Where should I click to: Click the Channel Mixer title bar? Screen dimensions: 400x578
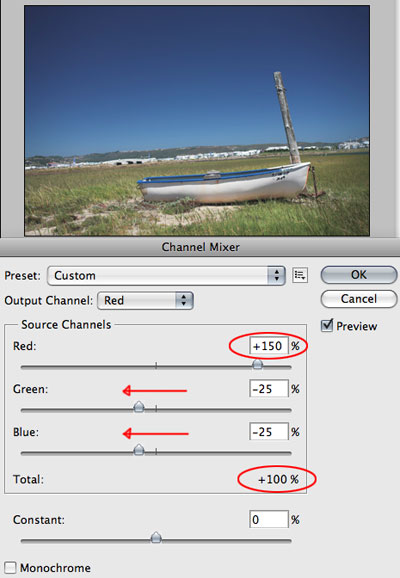tap(200, 247)
